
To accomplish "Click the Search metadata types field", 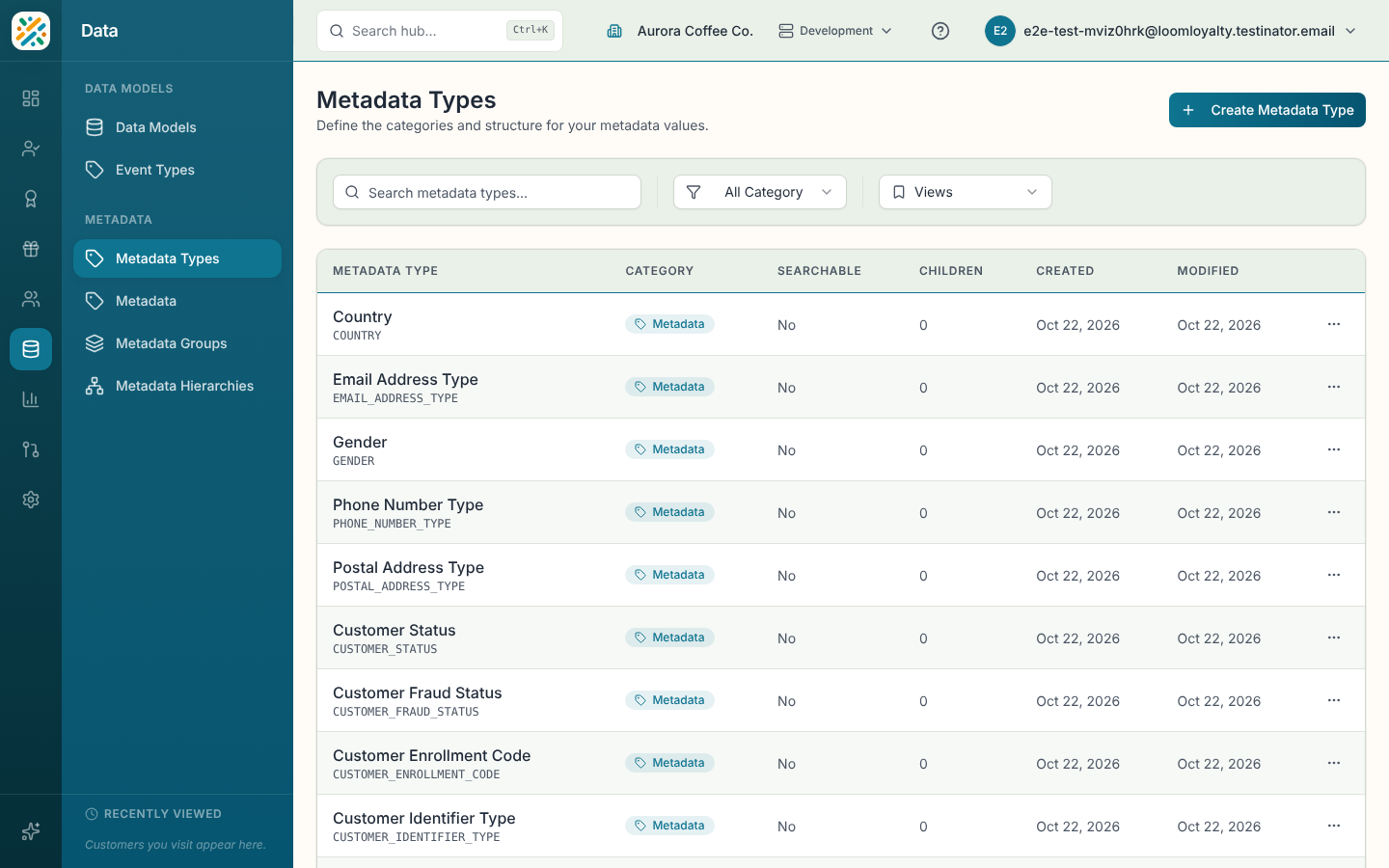I will pyautogui.click(x=487, y=192).
